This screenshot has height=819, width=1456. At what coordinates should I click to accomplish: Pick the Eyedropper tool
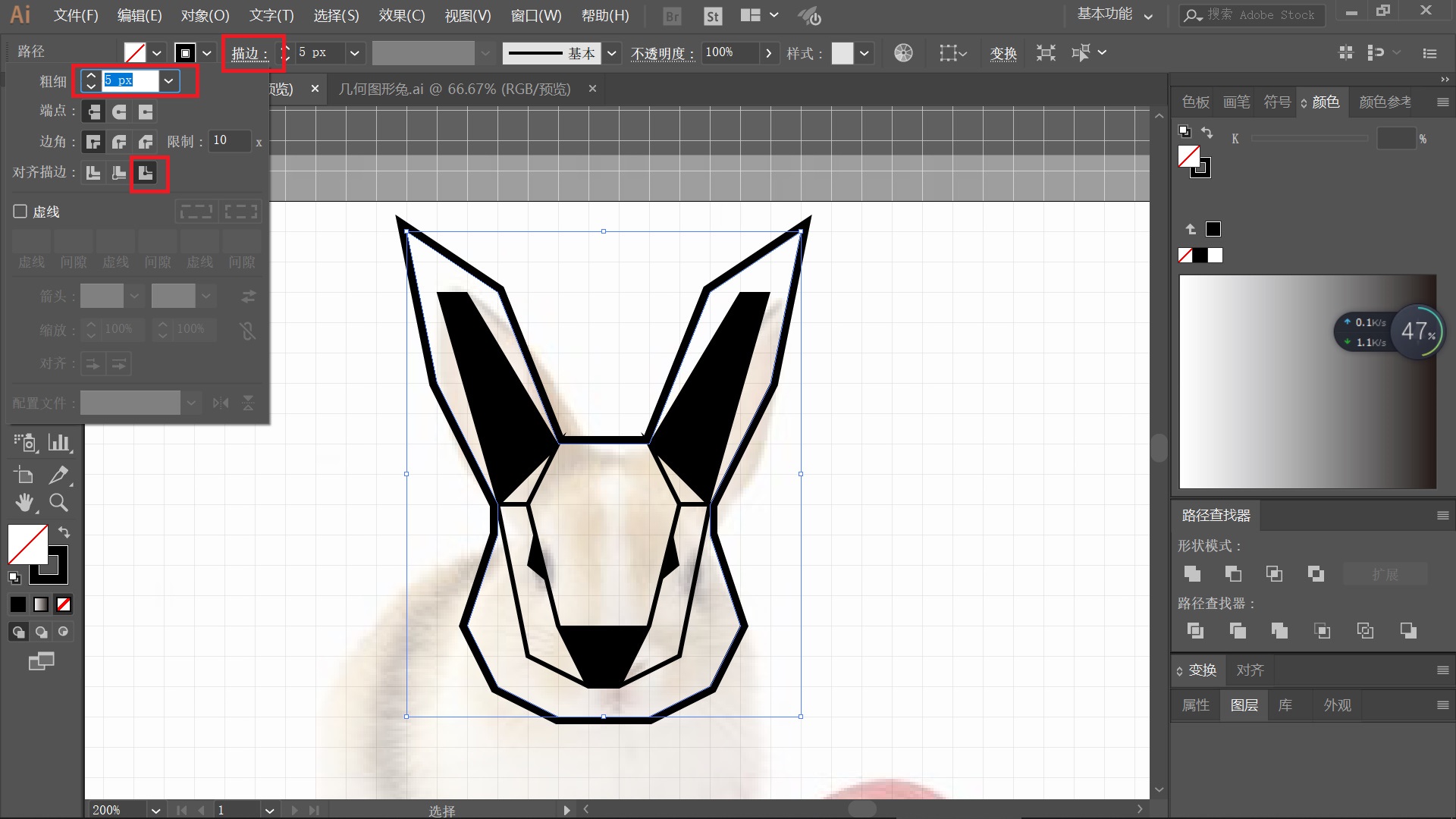point(58,475)
